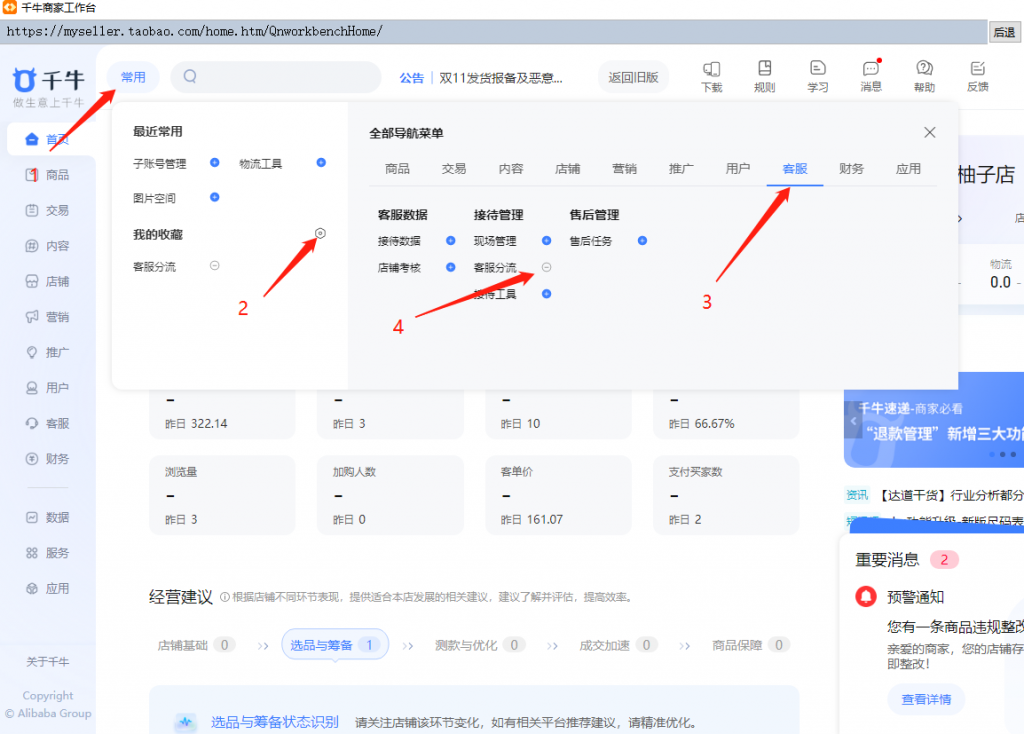Click the plus expander beside 我的收藏
Screen dimensions: 1024x734
tap(320, 233)
